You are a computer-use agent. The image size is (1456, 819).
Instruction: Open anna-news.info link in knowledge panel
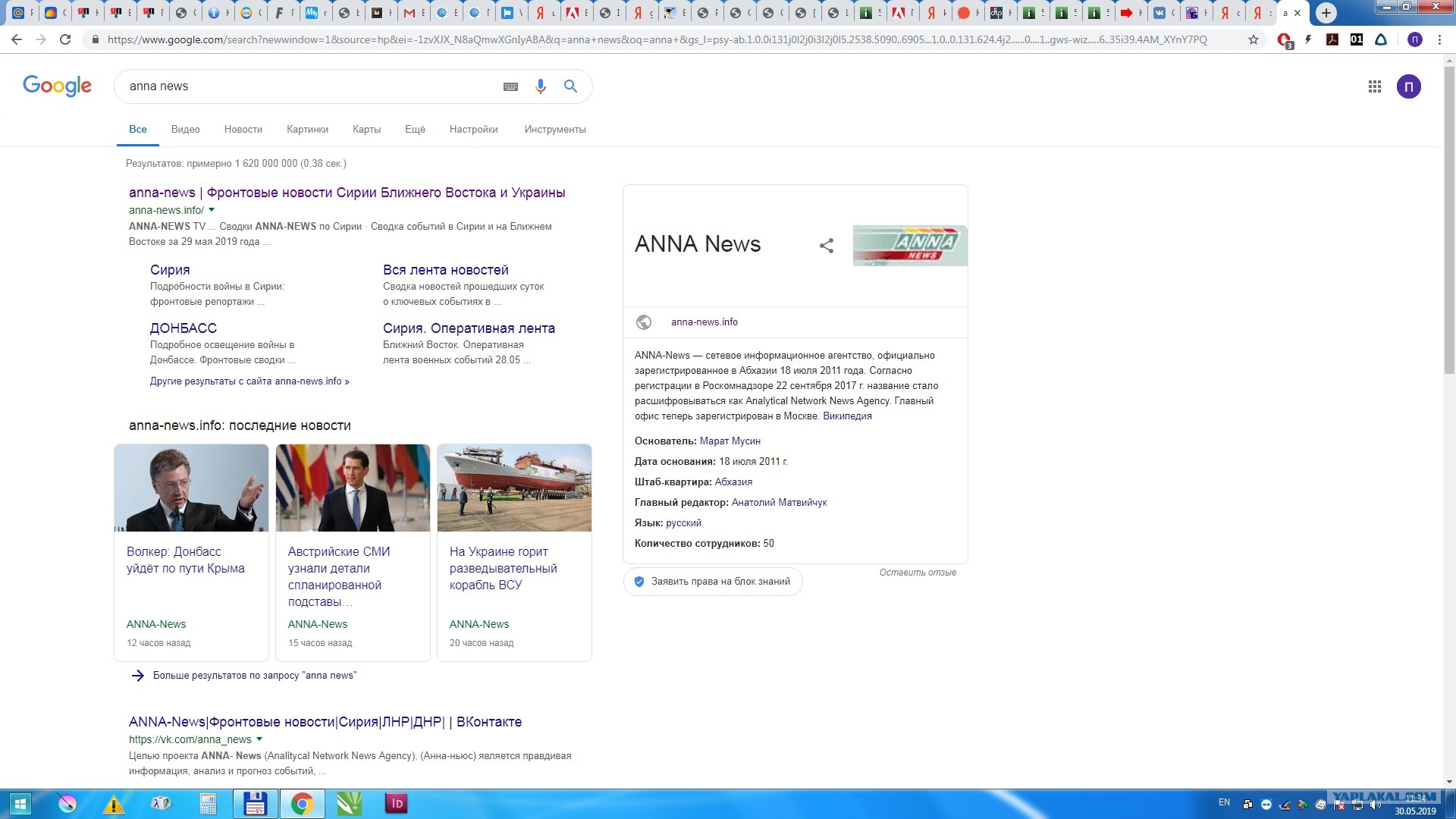click(704, 322)
